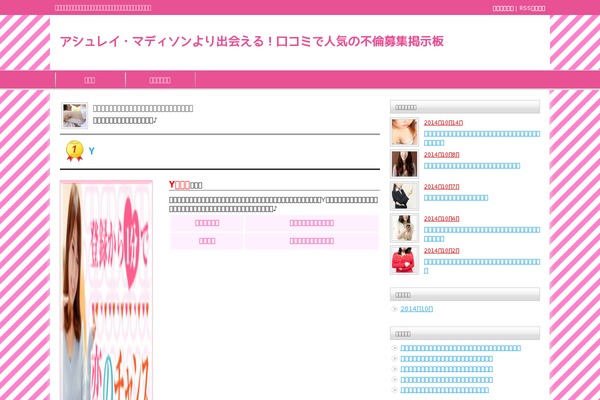The image size is (600, 400).
Task: Open thumbnail beside the 2014/10/7 post
Action: pos(404,196)
